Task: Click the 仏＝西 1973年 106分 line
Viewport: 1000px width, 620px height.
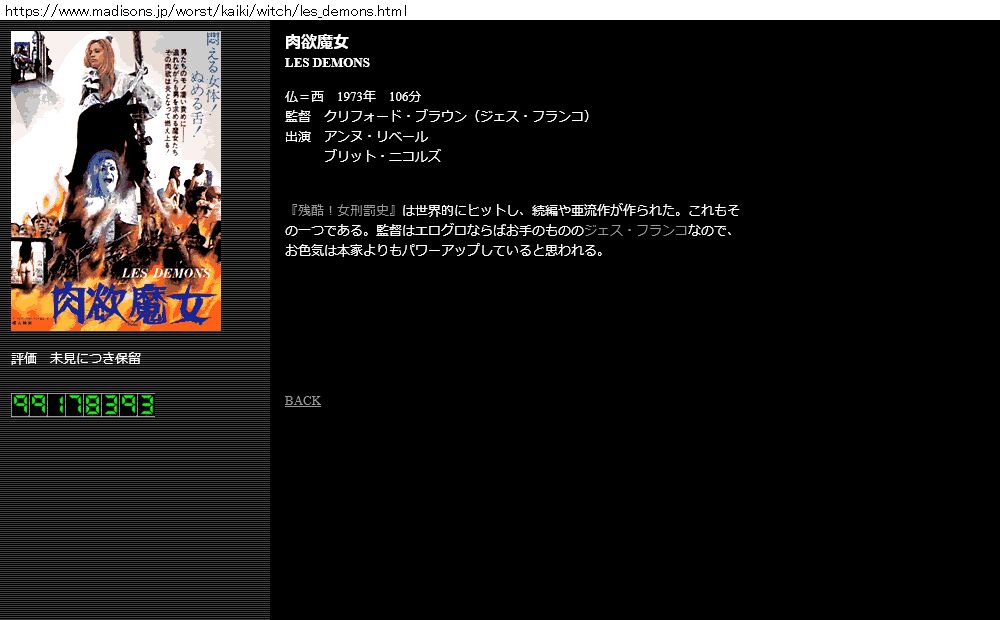Action: click(352, 97)
